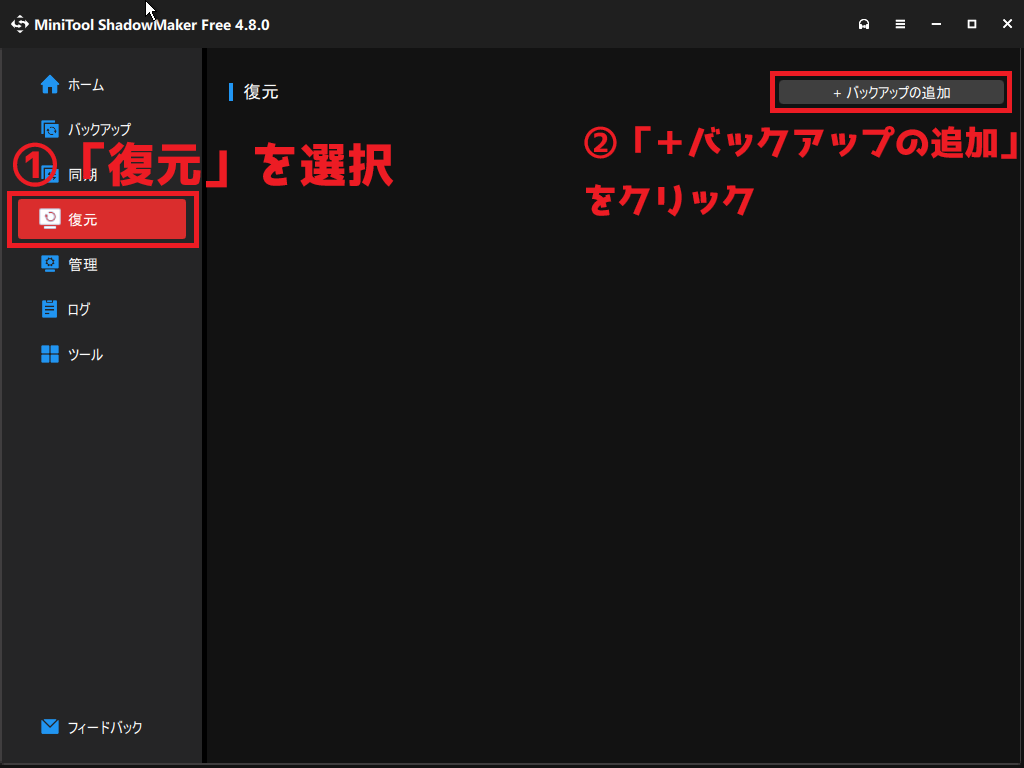Open the 管理 section
Viewport: 1024px width, 768px height.
tap(83, 264)
